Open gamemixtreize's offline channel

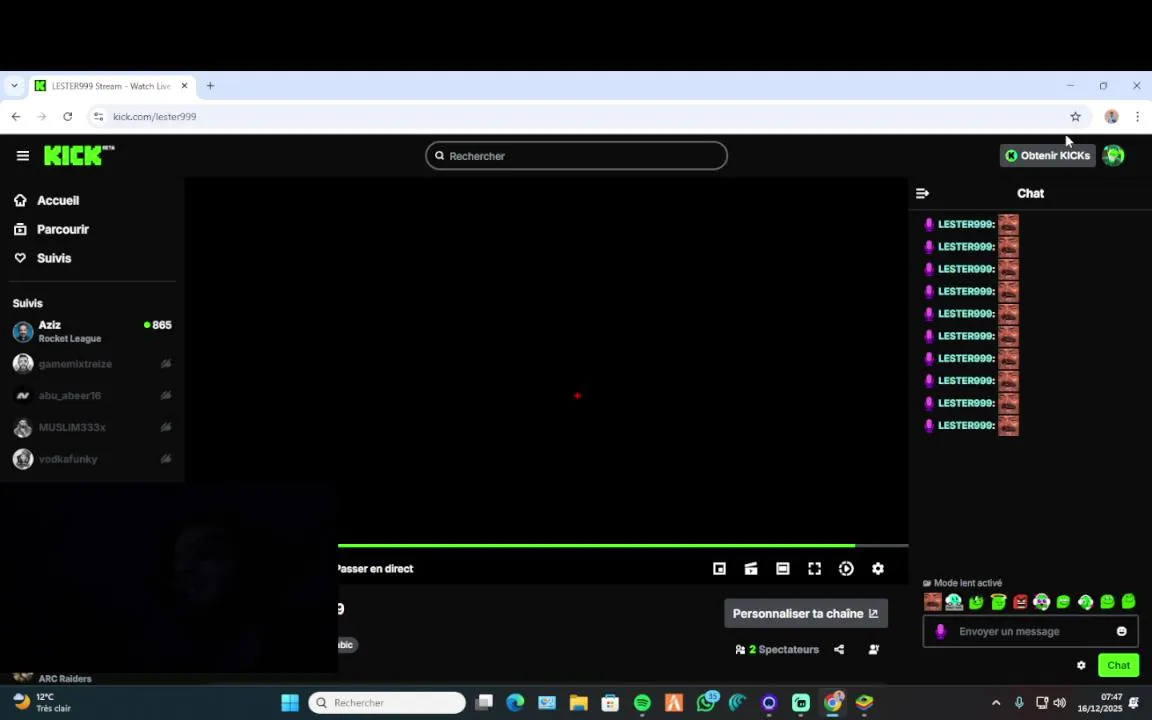click(x=92, y=364)
